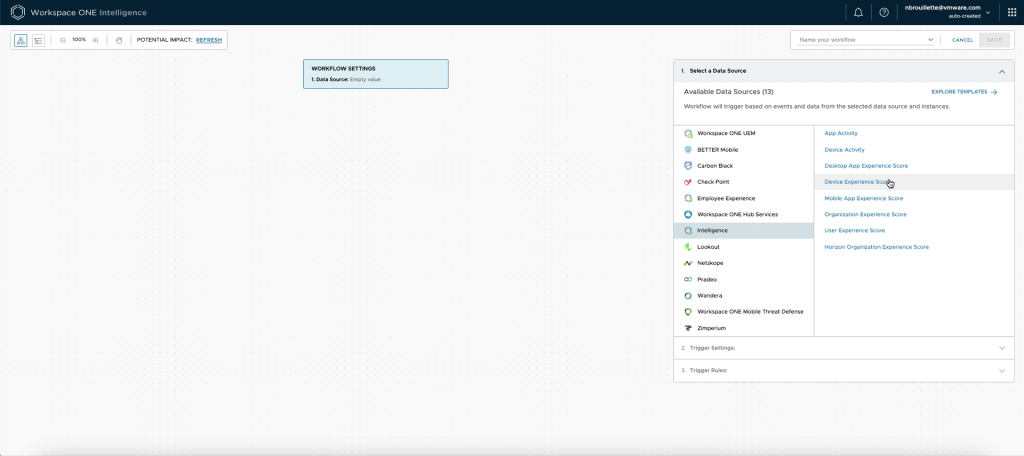The height and width of the screenshot is (456, 1024).
Task: Expand the Trigger Rules section
Action: click(x=844, y=370)
